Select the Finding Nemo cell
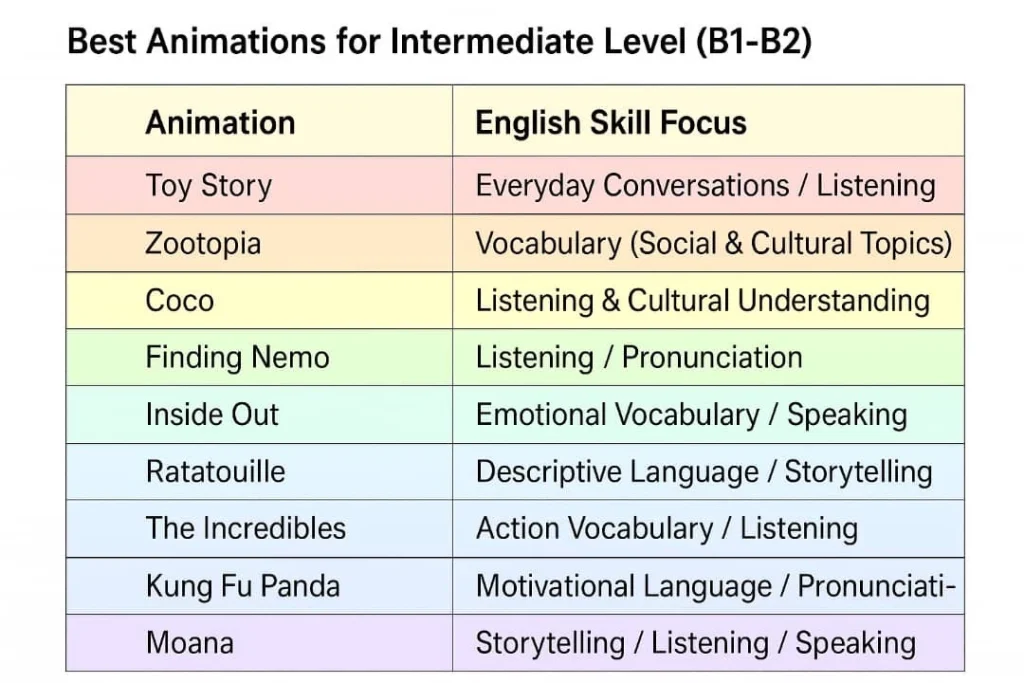The height and width of the screenshot is (683, 1024). [x=259, y=357]
